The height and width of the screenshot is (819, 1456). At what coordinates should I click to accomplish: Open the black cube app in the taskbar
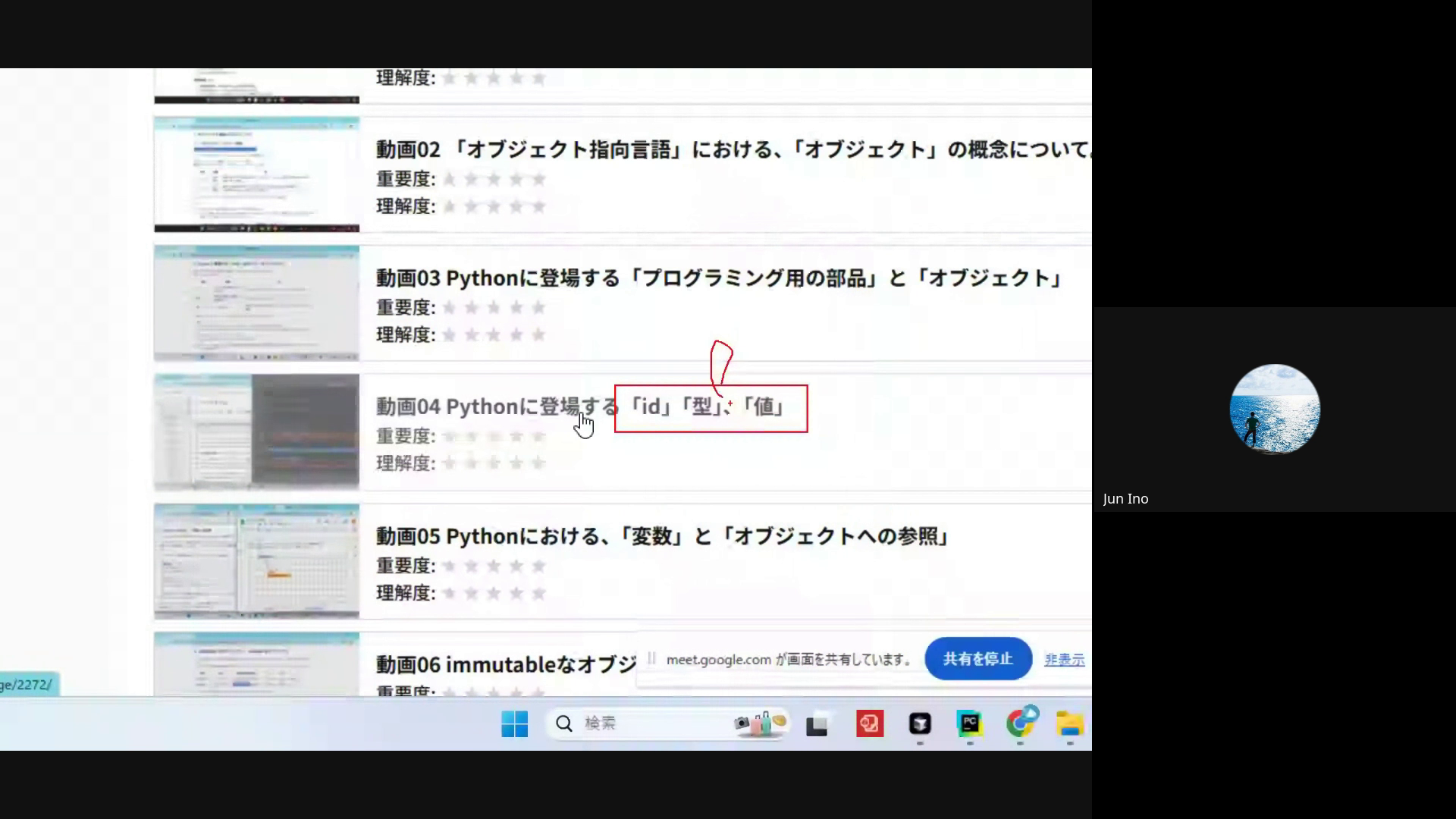[919, 723]
